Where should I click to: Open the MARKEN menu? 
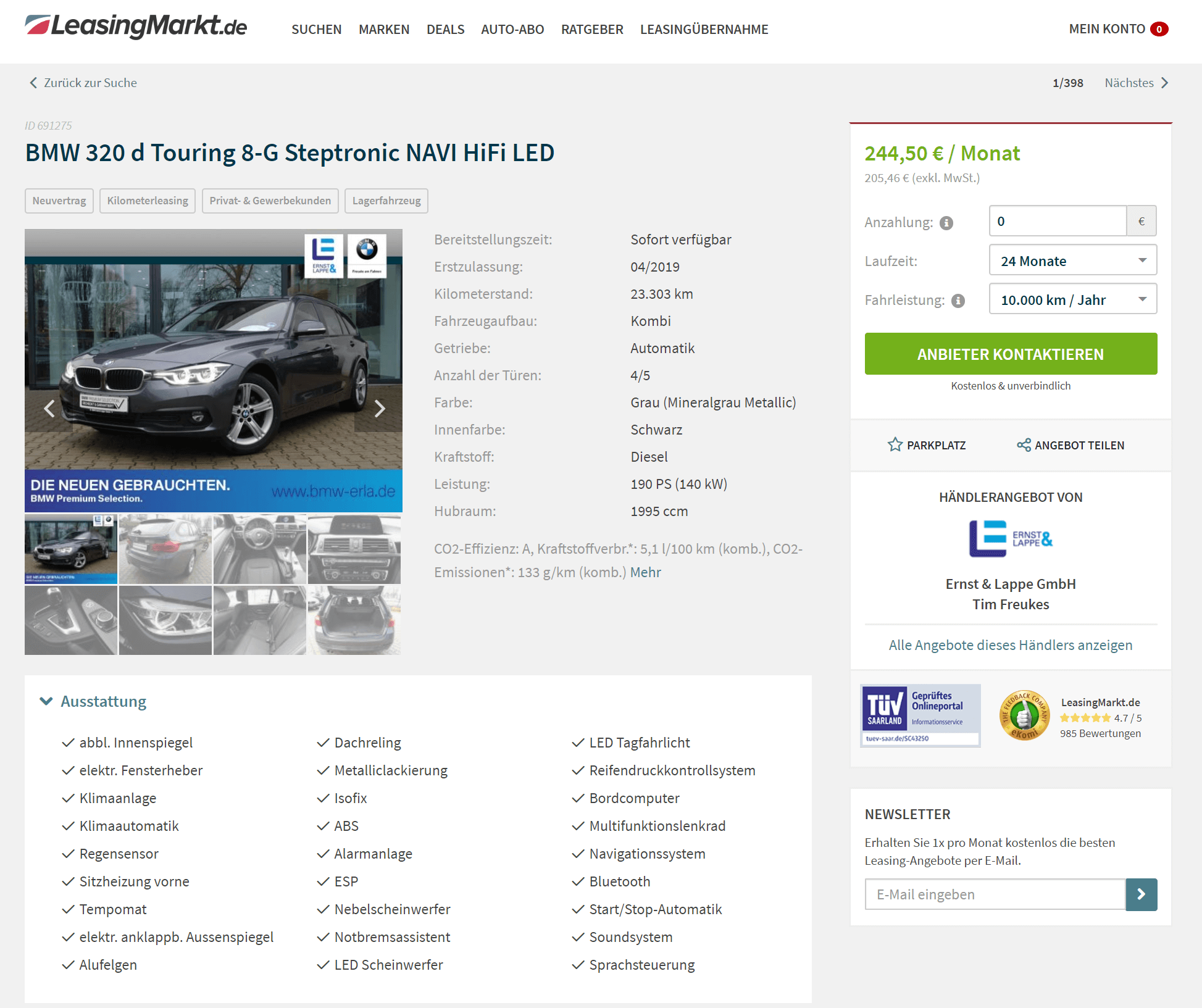384,30
